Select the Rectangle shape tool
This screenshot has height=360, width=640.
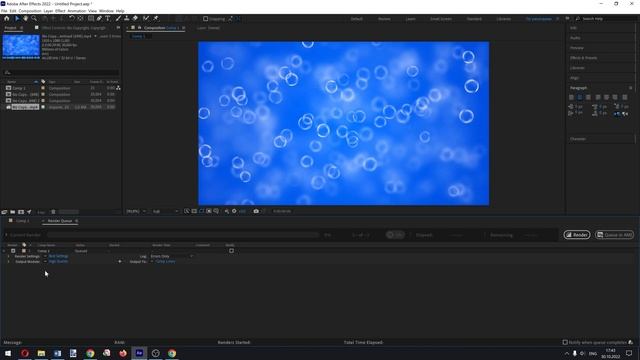tap(91, 18)
